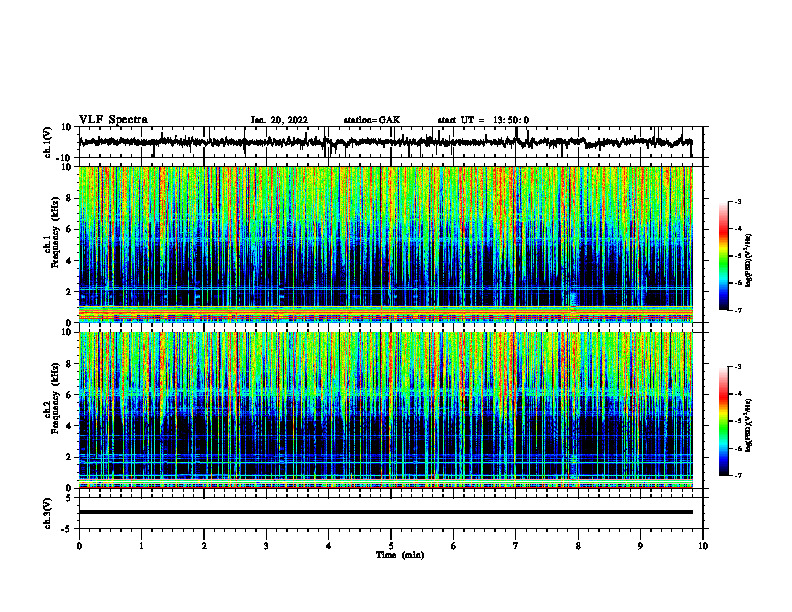
Task: Click the ch.1 frequency axis "2" tick label
Action: [x=69, y=291]
